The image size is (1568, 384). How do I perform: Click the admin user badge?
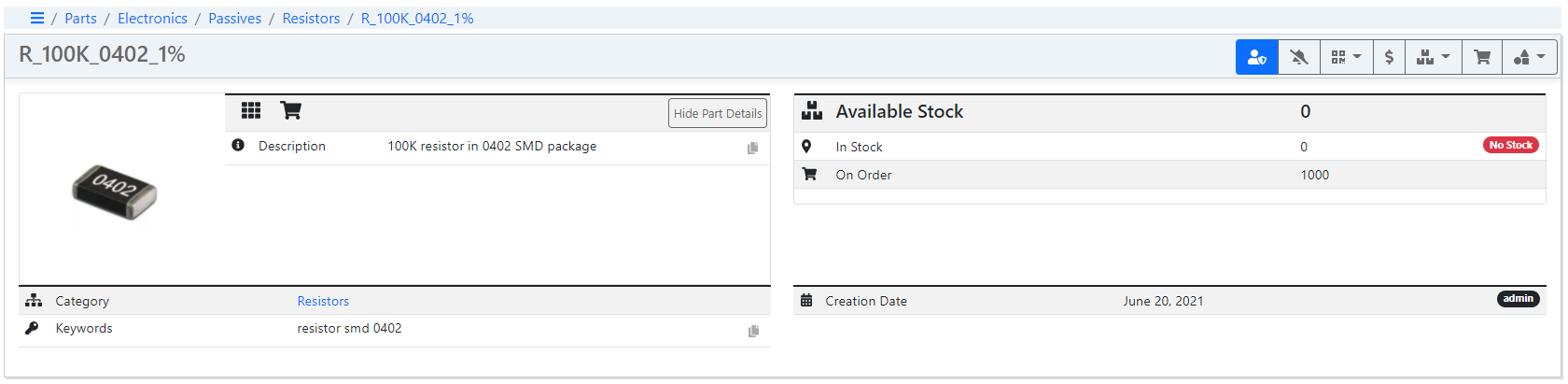(1518, 299)
